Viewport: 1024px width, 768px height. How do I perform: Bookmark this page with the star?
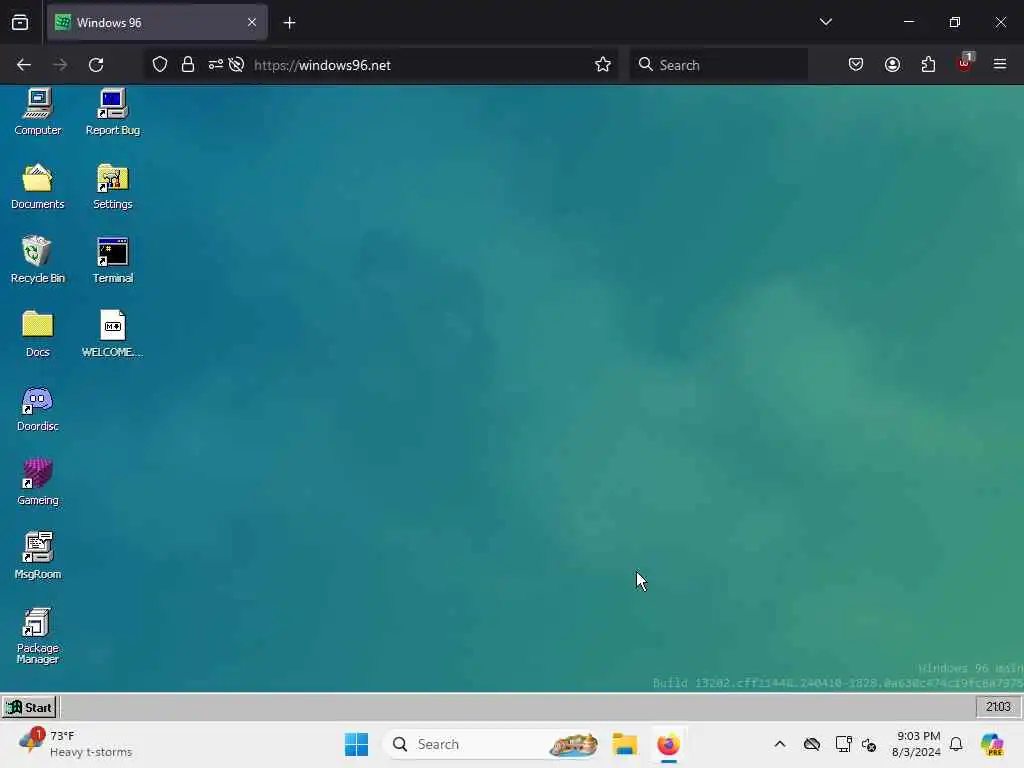point(603,65)
